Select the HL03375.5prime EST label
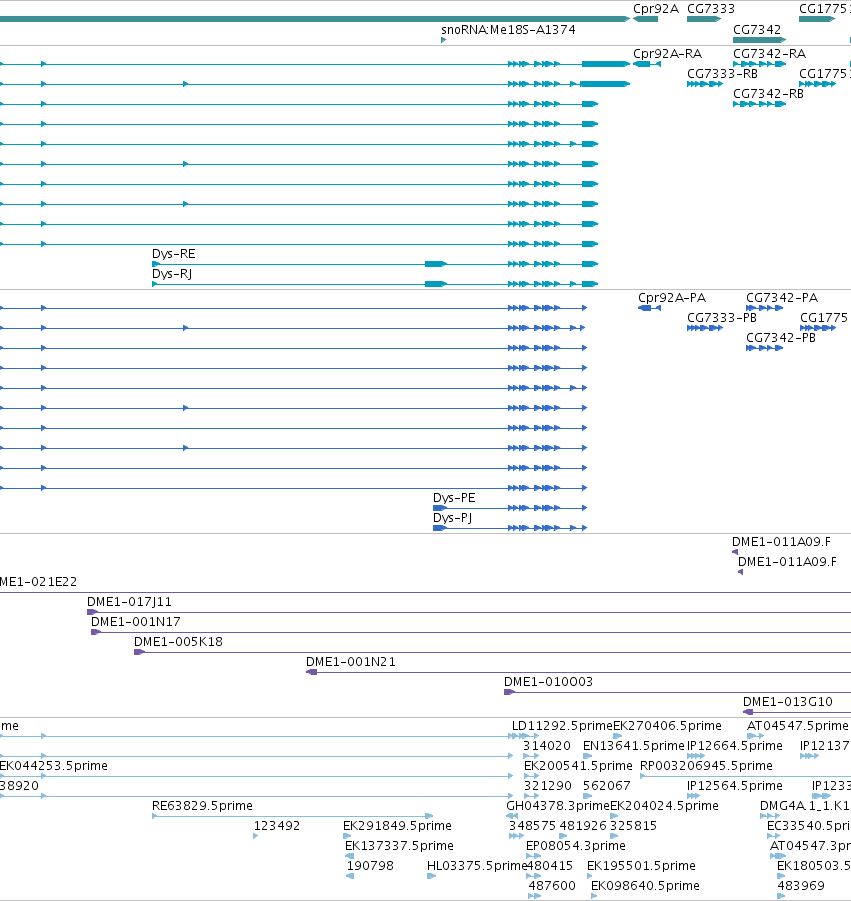 click(477, 866)
